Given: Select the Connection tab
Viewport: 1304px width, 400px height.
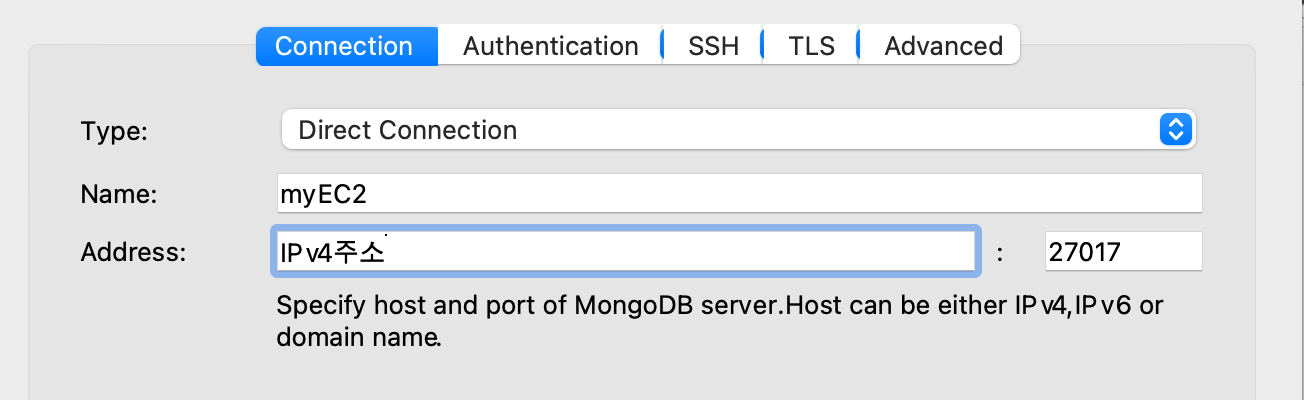Looking at the screenshot, I should pos(346,46).
